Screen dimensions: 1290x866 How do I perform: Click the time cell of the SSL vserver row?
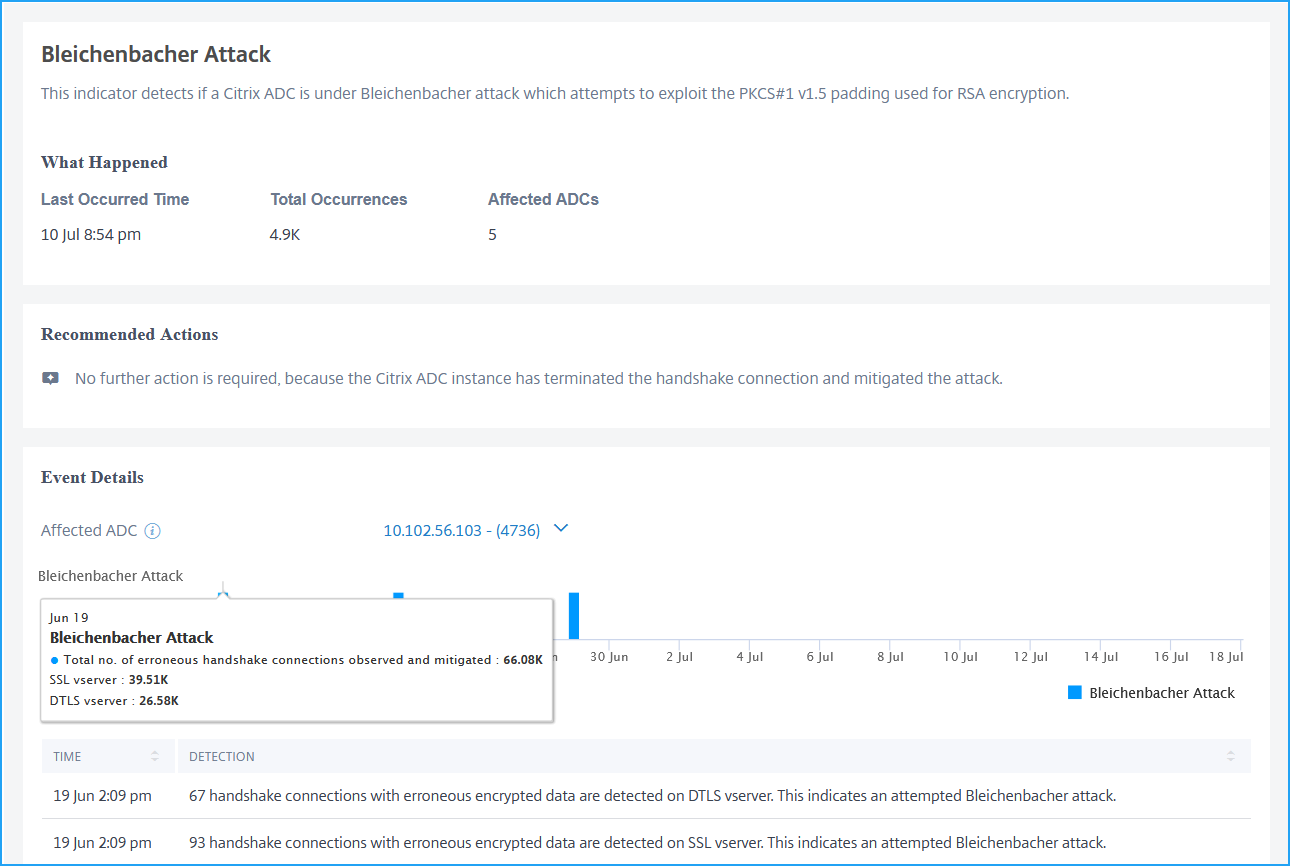(102, 842)
